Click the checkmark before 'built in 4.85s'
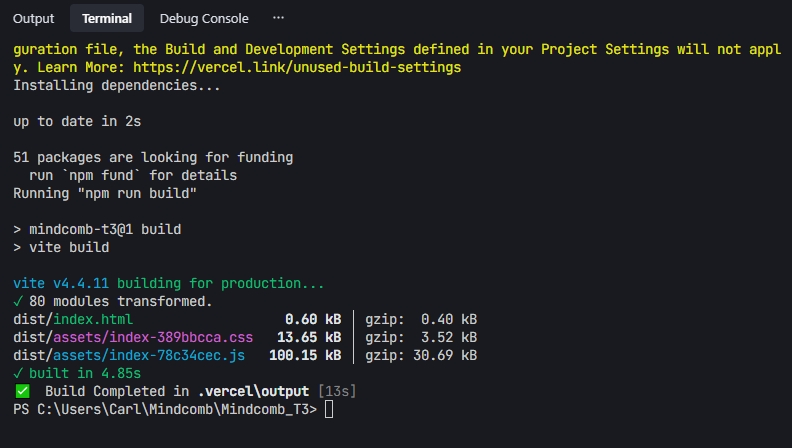Image resolution: width=792 pixels, height=448 pixels. coord(18,373)
